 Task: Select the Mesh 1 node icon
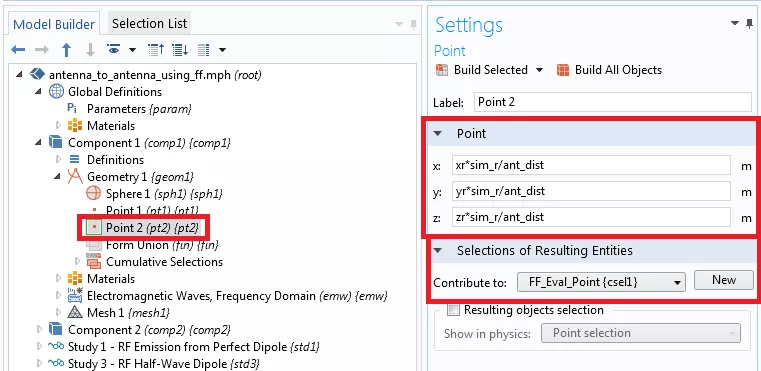click(x=75, y=312)
